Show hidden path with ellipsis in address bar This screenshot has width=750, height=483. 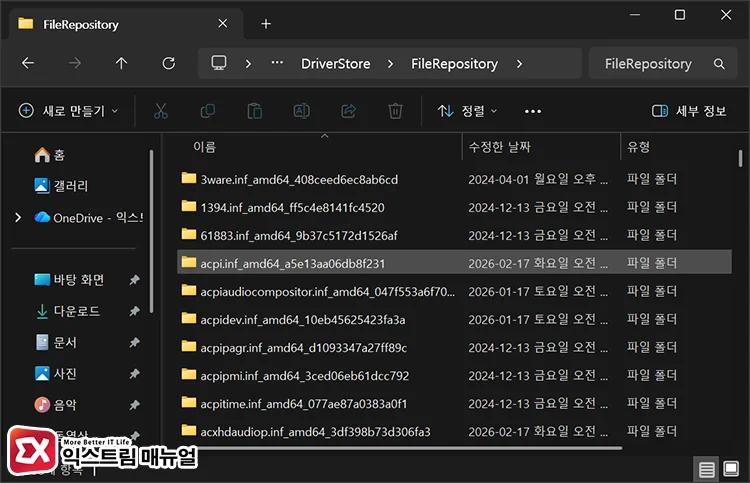coord(277,63)
